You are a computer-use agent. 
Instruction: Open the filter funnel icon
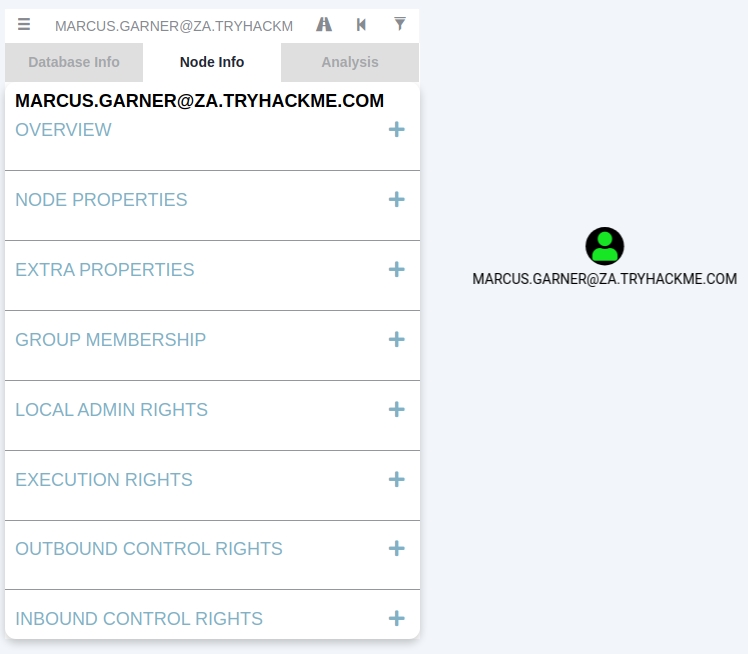pyautogui.click(x=400, y=24)
